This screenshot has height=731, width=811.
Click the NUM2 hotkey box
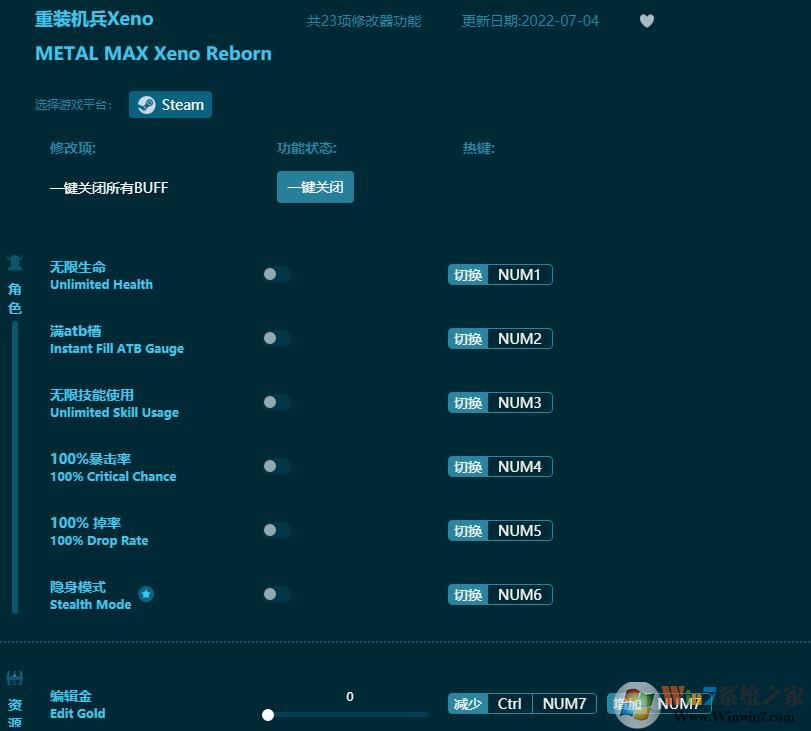point(519,339)
